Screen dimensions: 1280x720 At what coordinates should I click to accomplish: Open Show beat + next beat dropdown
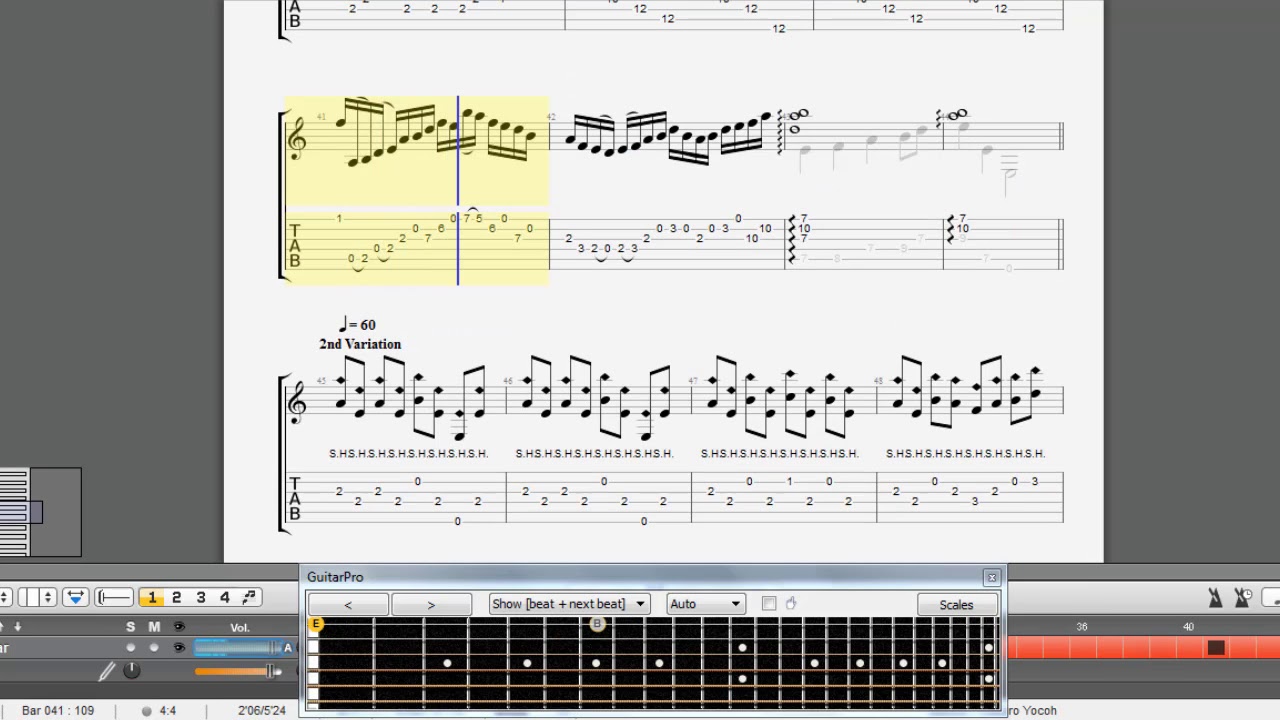coord(570,604)
